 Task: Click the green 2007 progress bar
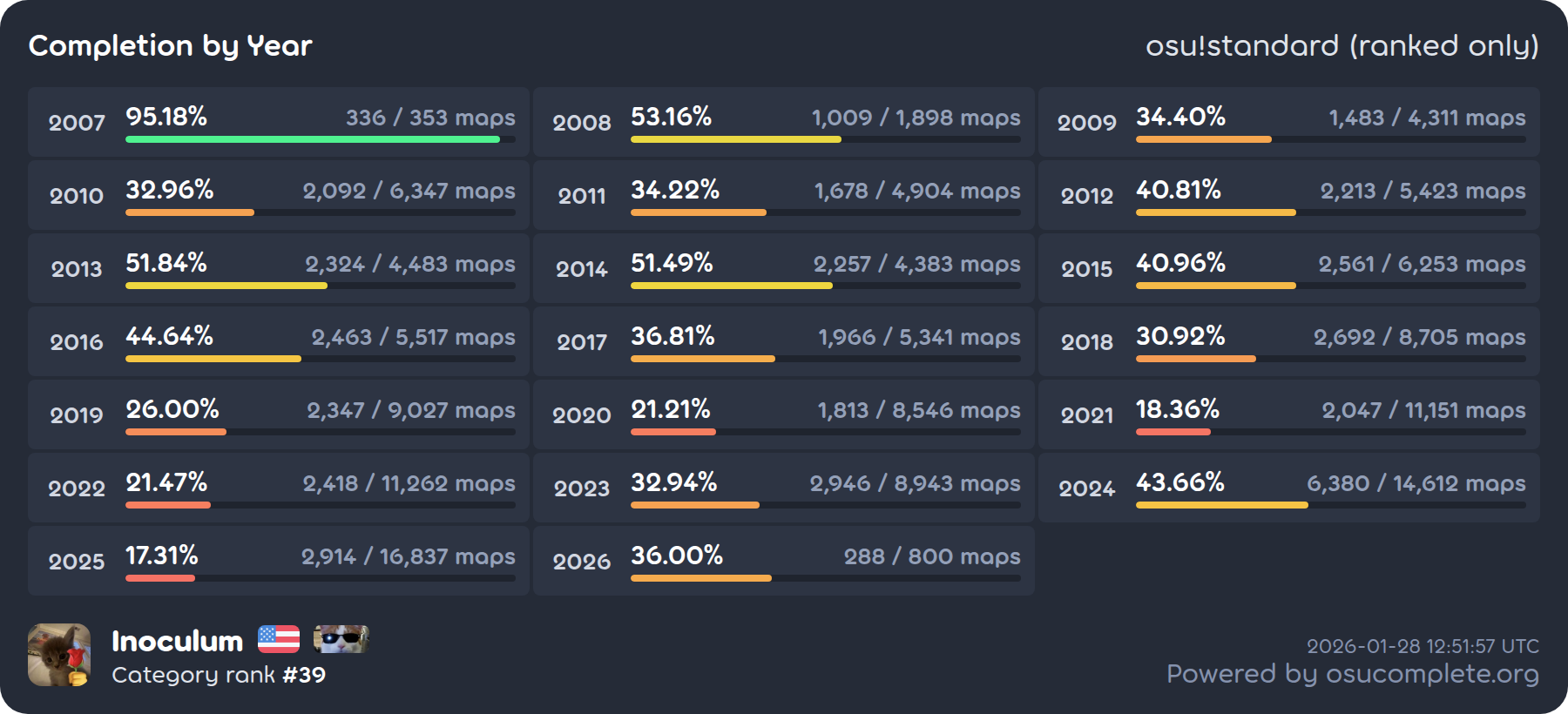pos(313,139)
